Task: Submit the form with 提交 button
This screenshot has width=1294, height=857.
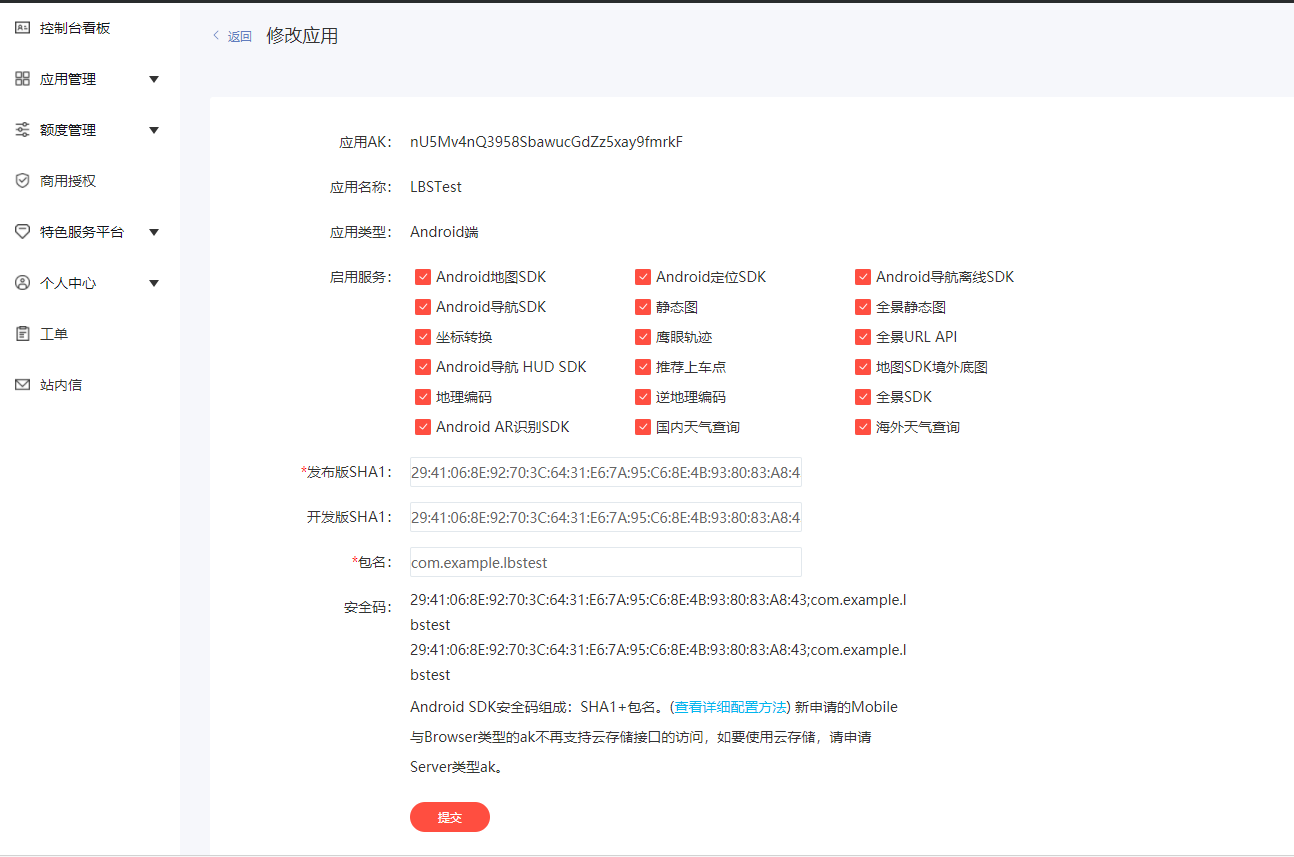Action: tap(449, 816)
